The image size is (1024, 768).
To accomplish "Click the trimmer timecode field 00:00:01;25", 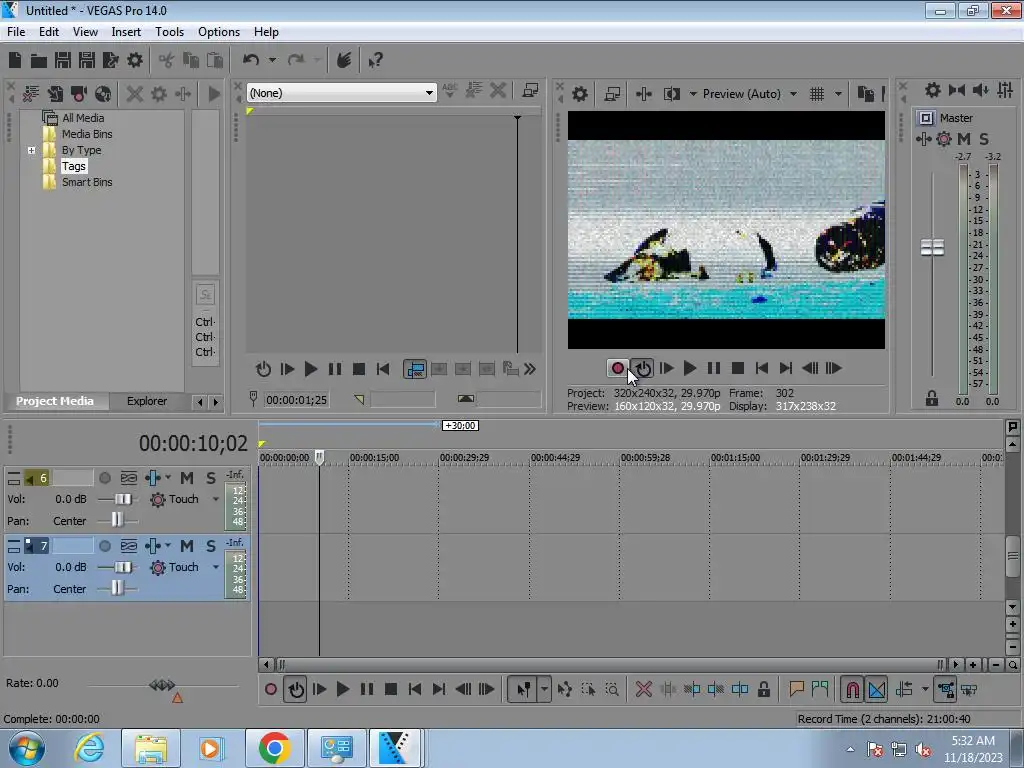I will point(296,400).
